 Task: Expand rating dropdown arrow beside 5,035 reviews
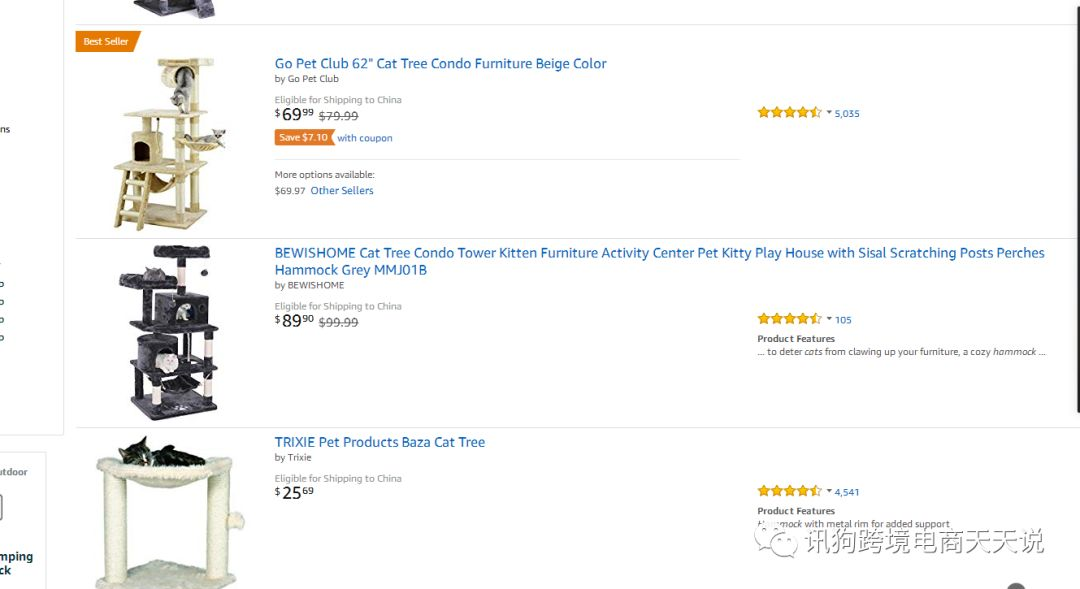tap(829, 112)
